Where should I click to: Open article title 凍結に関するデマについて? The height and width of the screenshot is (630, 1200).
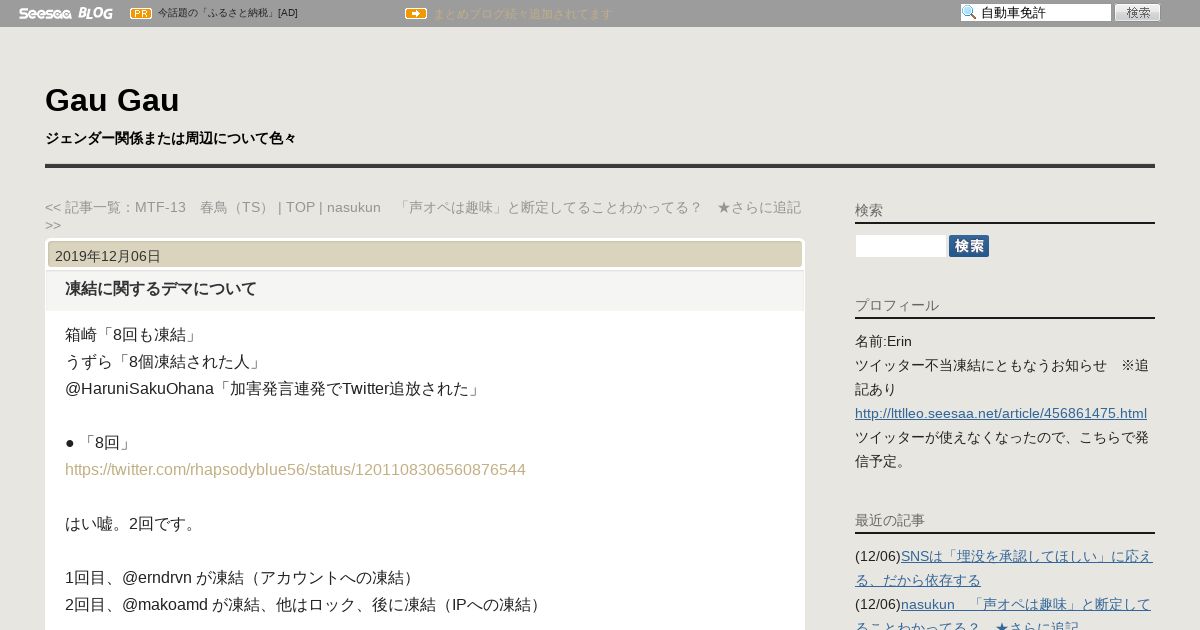161,289
